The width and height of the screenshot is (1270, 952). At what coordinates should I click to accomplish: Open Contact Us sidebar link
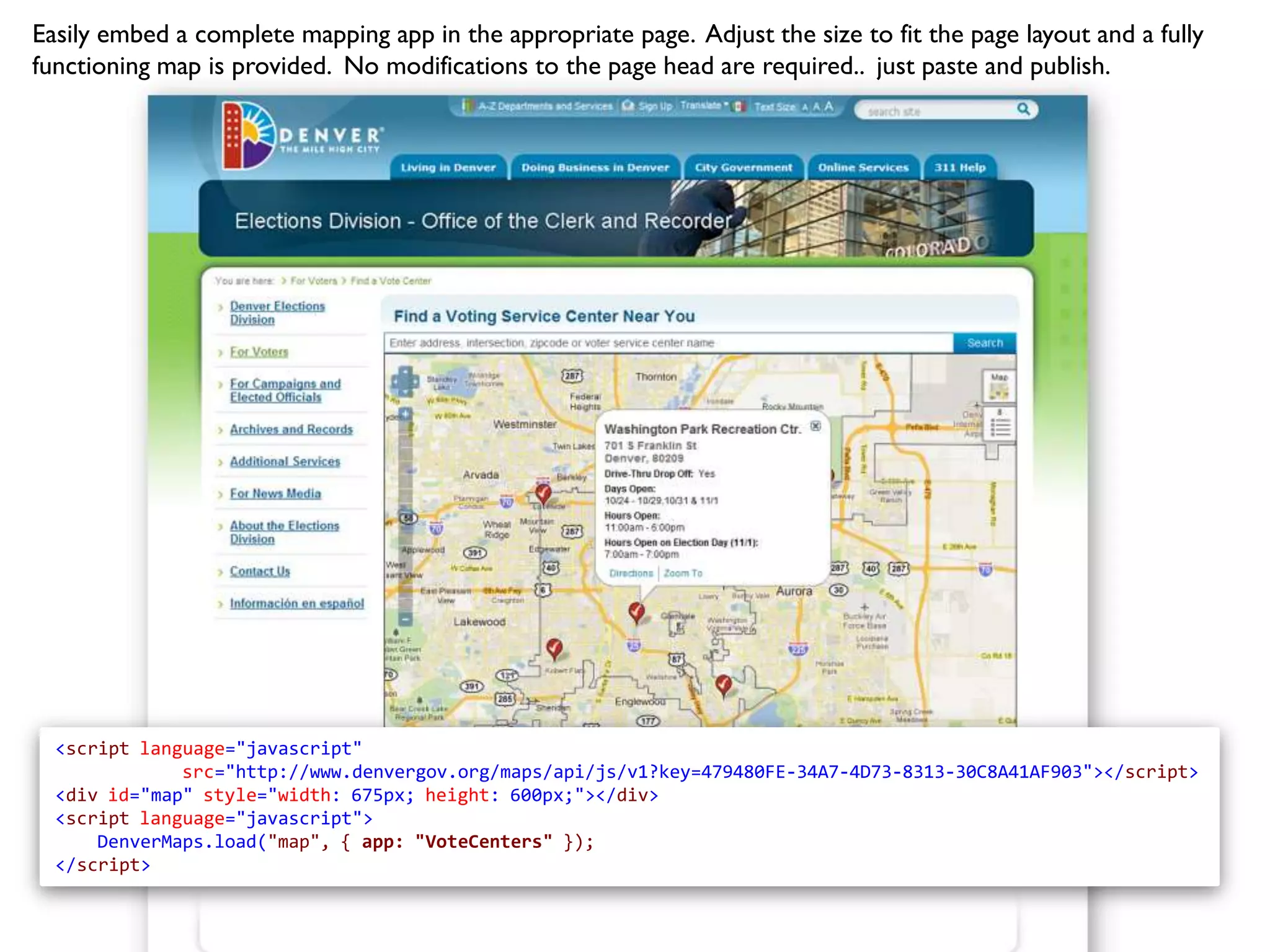(x=260, y=571)
